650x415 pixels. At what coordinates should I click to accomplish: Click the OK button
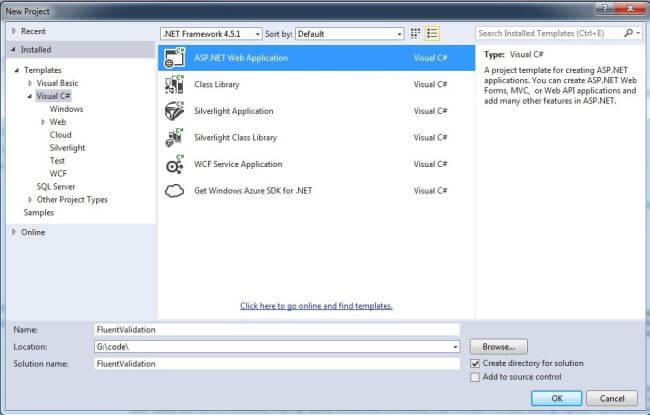coord(557,398)
